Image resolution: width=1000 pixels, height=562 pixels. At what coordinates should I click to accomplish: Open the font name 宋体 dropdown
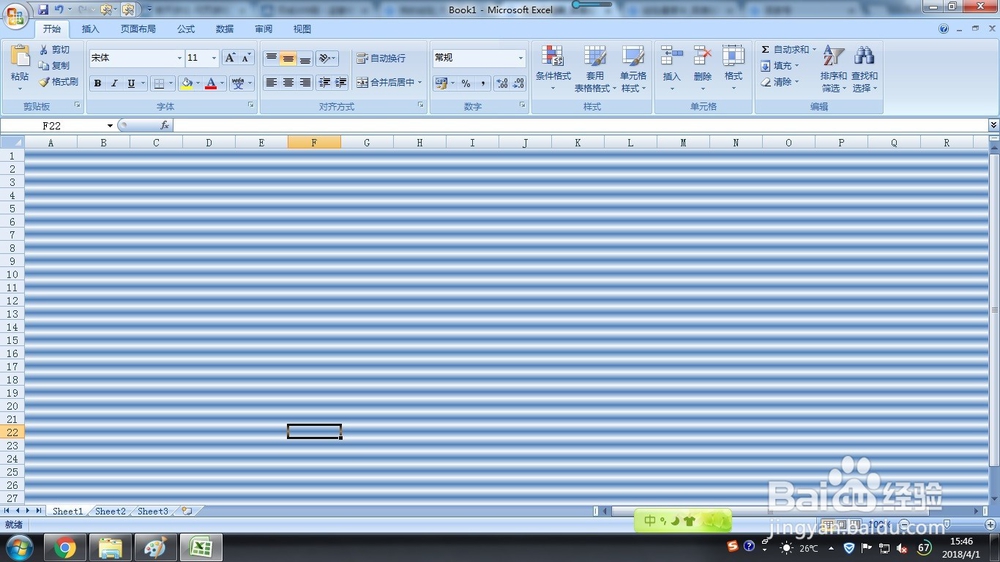tap(179, 58)
